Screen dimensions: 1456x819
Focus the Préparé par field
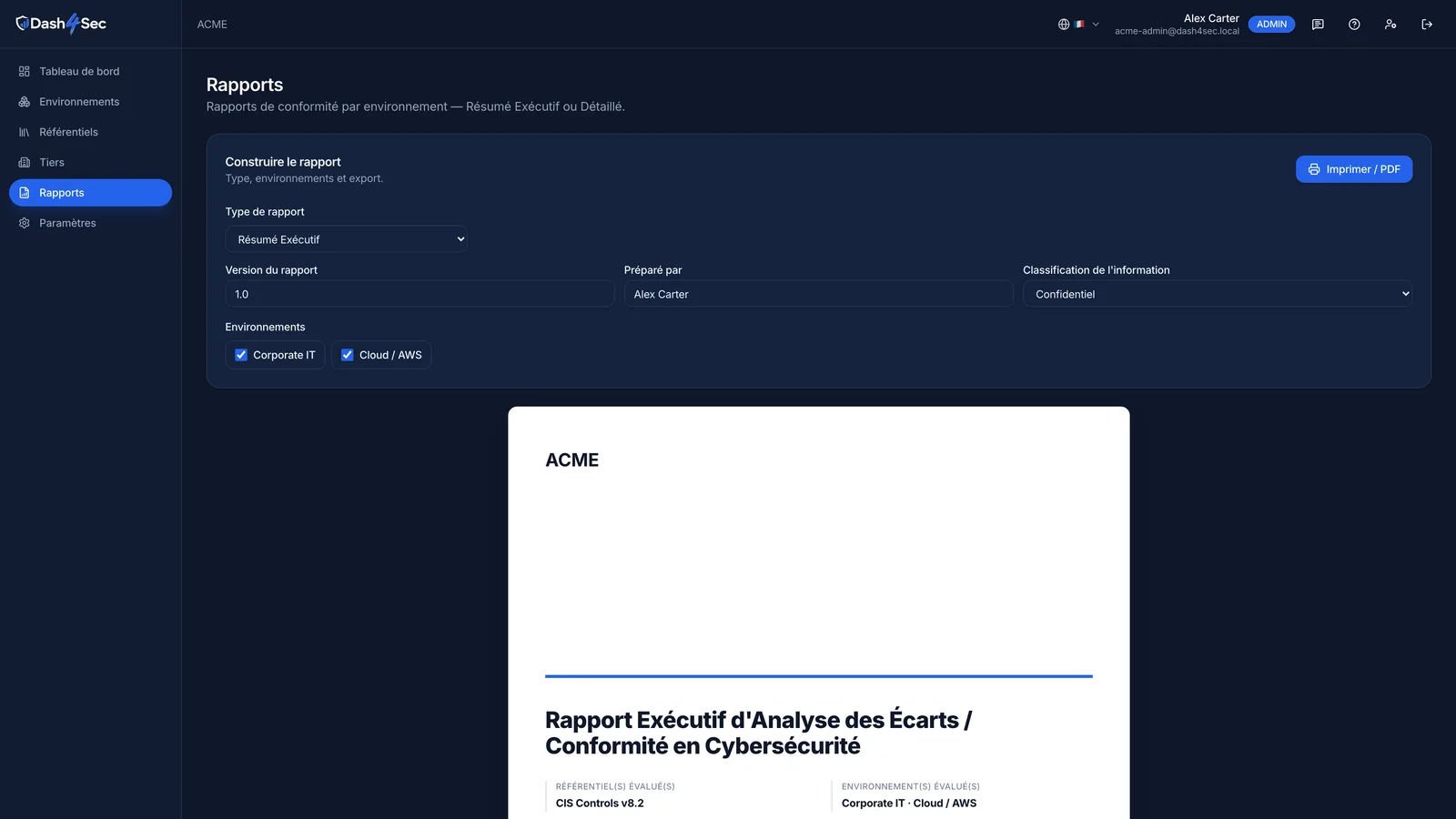(x=818, y=294)
